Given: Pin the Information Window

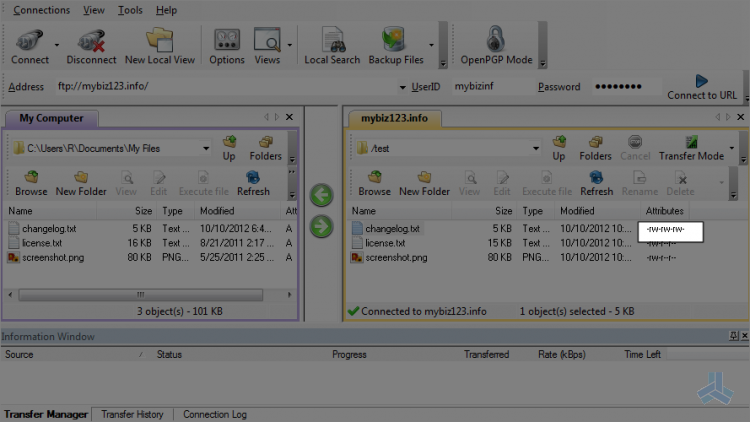Looking at the screenshot, I should (734, 336).
